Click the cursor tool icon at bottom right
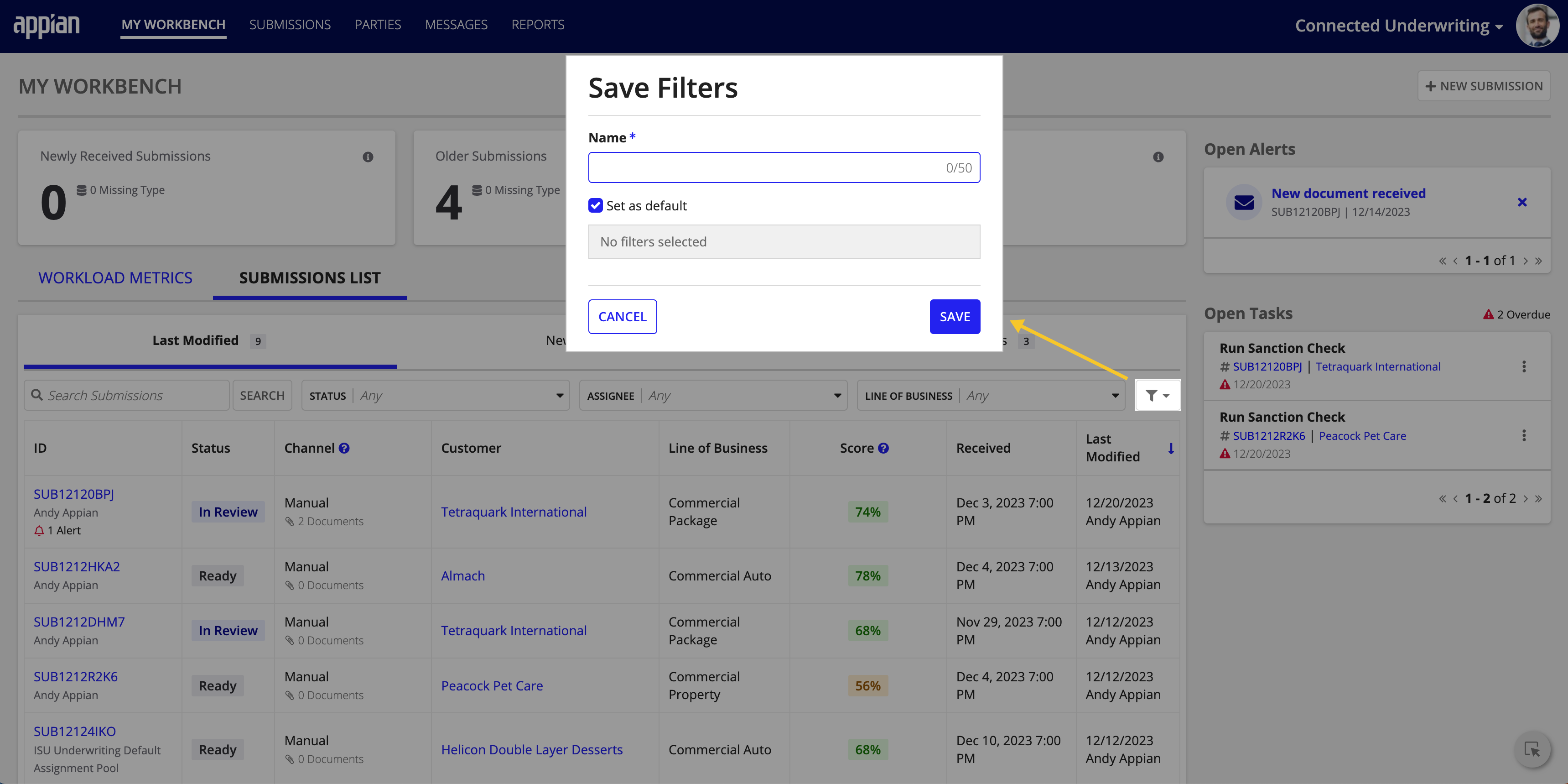The image size is (1568, 784). [x=1532, y=749]
